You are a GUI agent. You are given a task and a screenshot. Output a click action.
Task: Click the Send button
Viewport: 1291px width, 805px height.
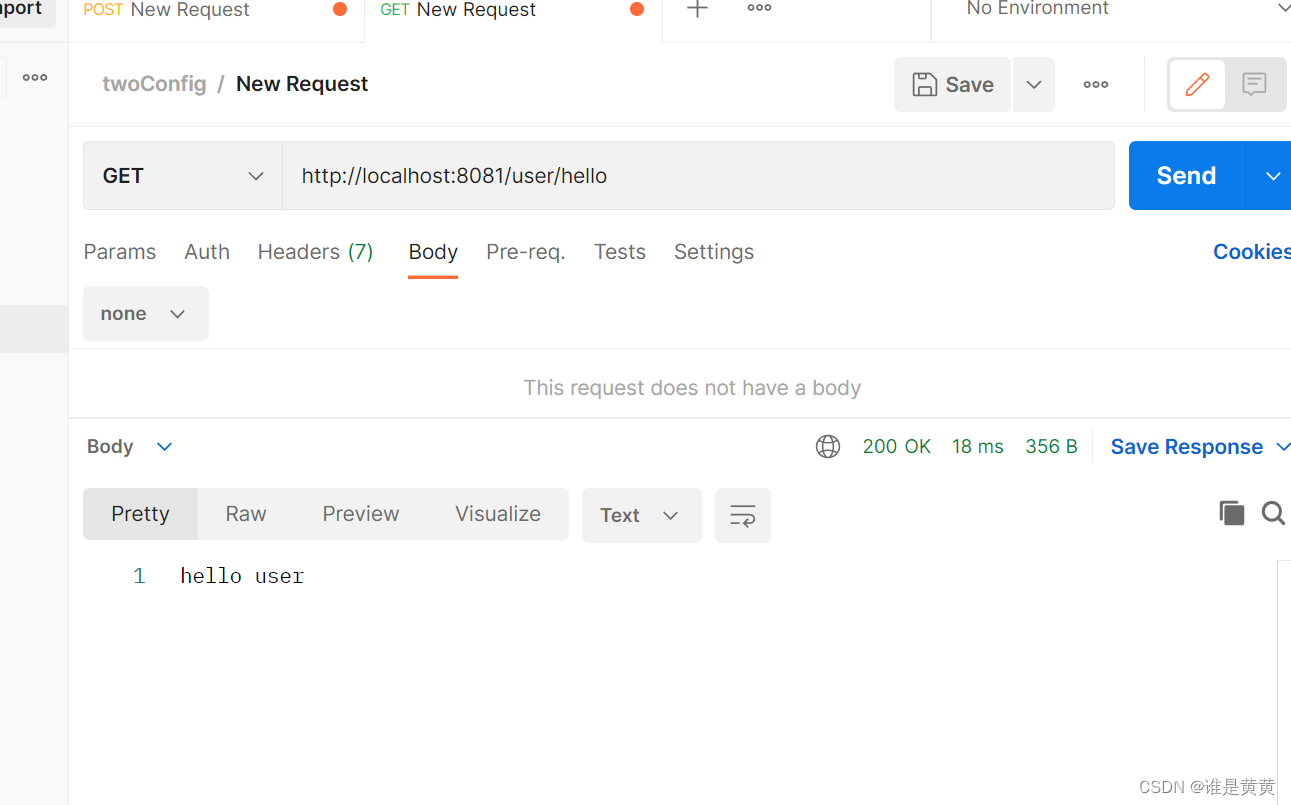[x=1187, y=175]
